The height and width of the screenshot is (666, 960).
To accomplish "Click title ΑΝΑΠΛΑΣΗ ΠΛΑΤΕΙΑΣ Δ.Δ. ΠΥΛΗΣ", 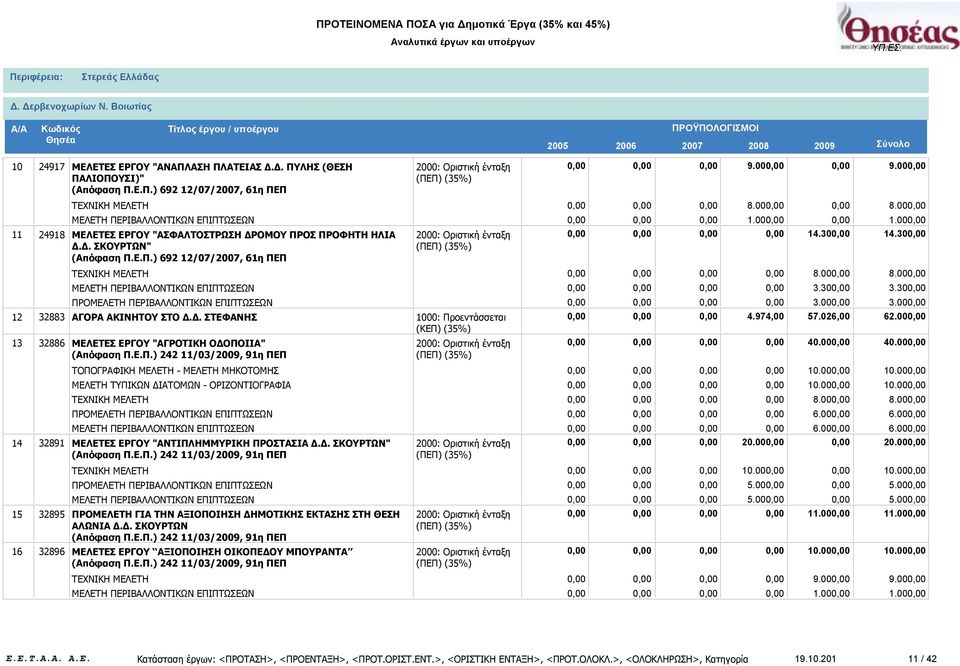I will [212, 173].
